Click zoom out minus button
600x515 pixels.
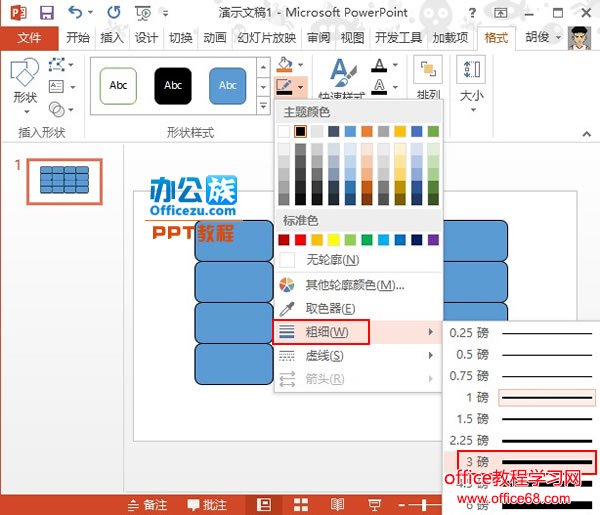coord(401,505)
